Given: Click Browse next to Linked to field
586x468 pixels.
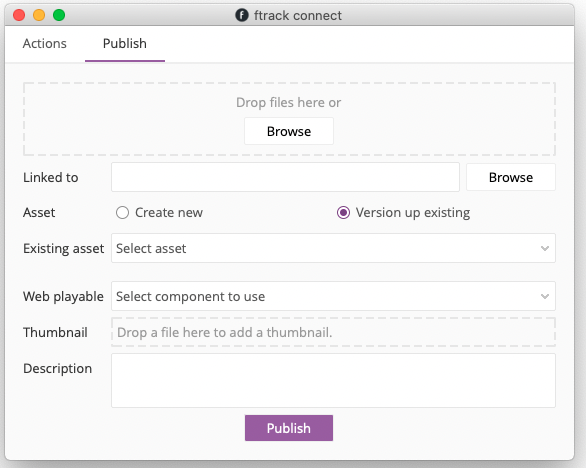Looking at the screenshot, I should pyautogui.click(x=511, y=177).
